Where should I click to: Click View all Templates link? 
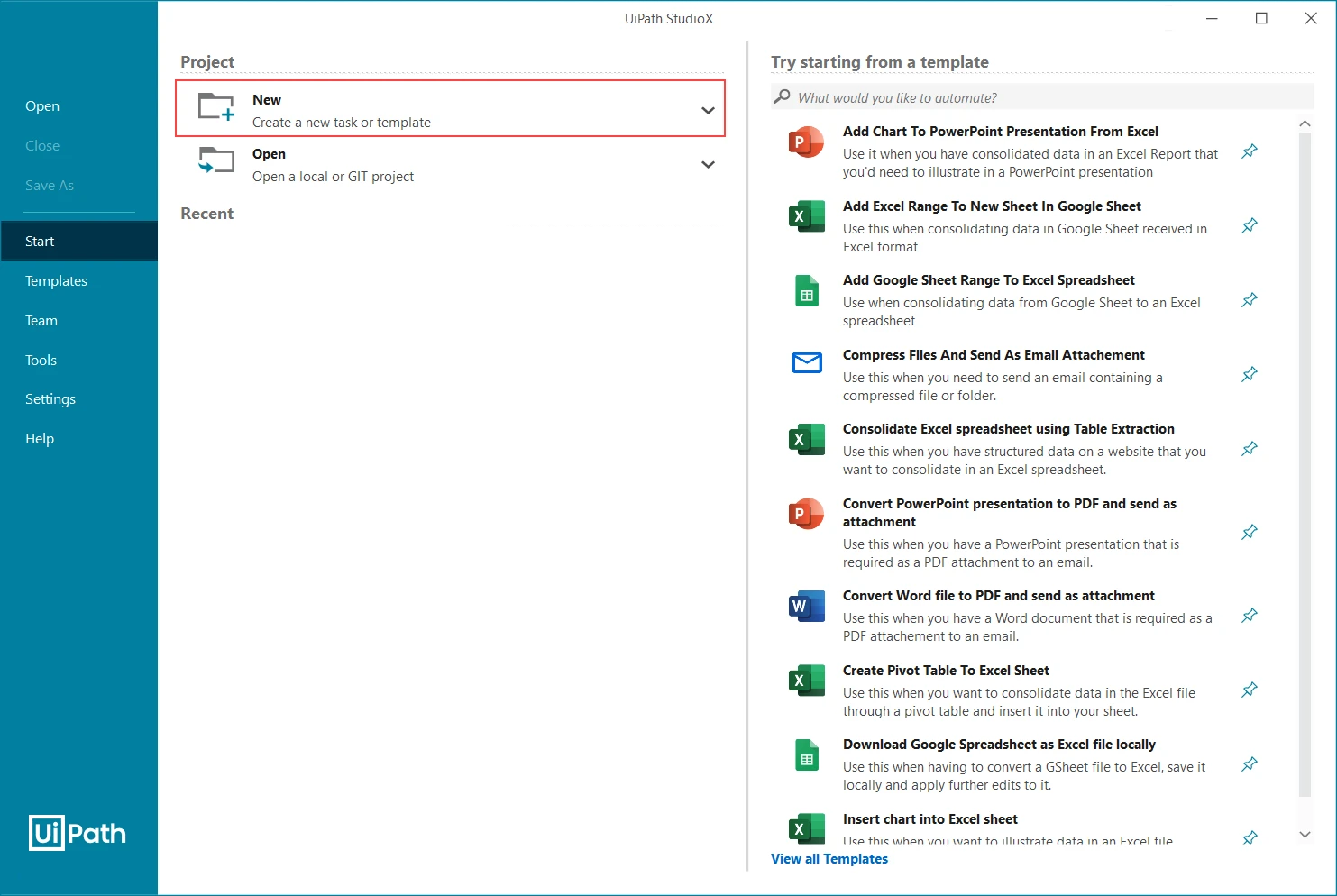(829, 859)
